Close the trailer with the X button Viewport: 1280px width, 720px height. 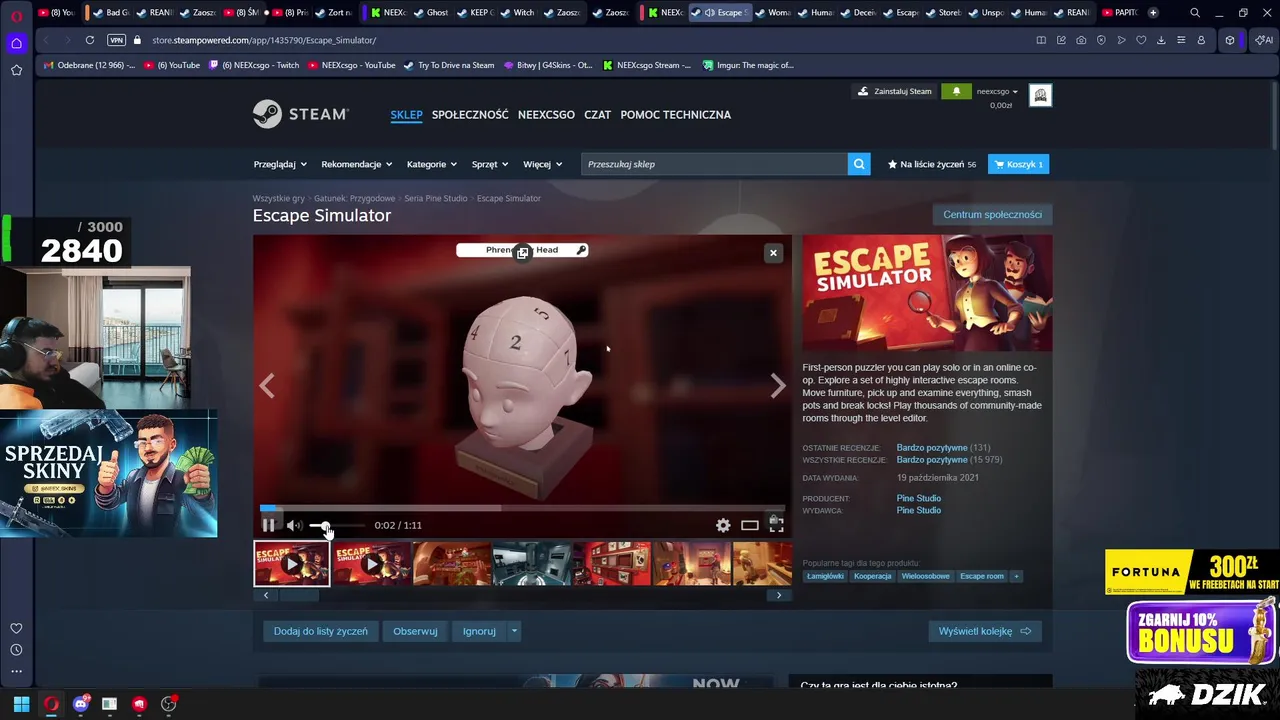tap(773, 253)
